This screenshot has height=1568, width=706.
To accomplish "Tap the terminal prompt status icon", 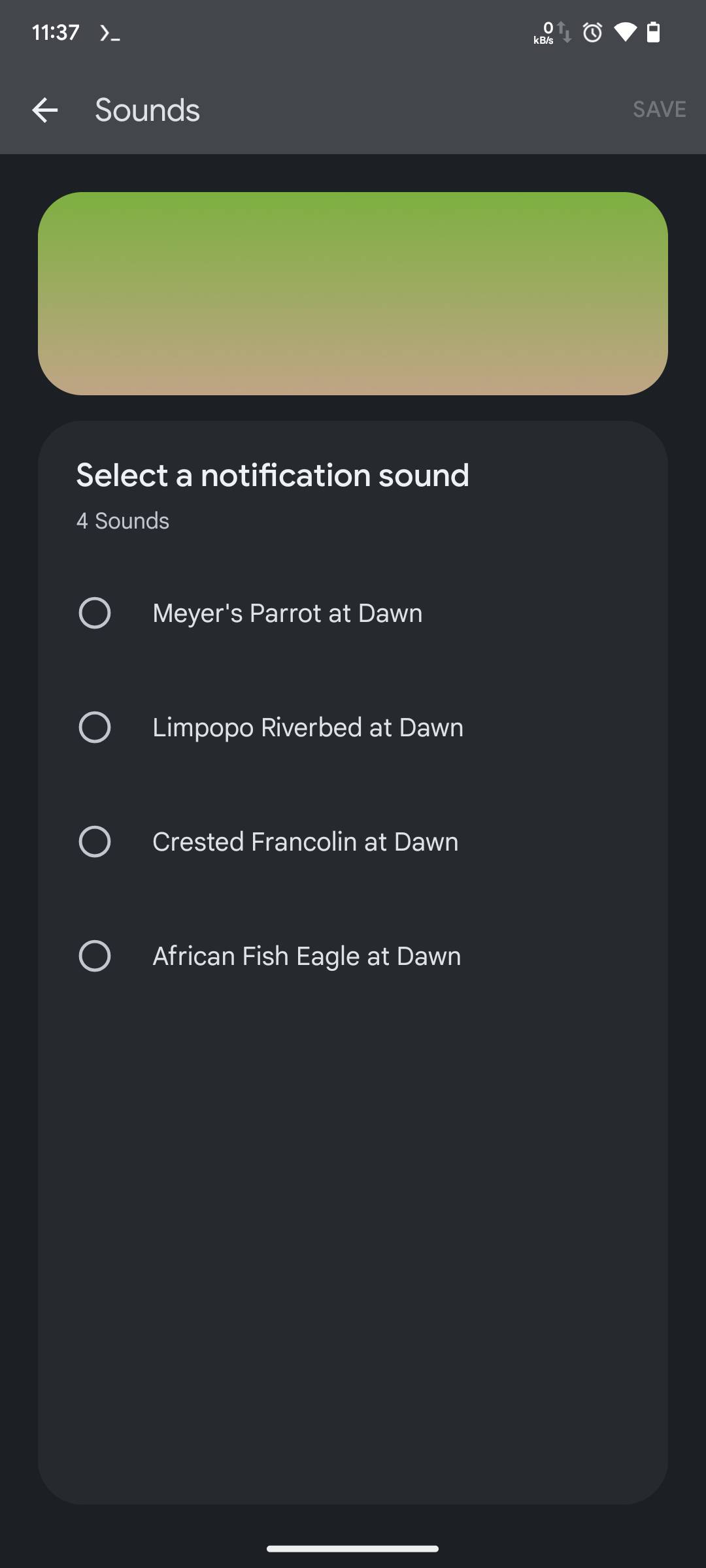I will pos(110,33).
